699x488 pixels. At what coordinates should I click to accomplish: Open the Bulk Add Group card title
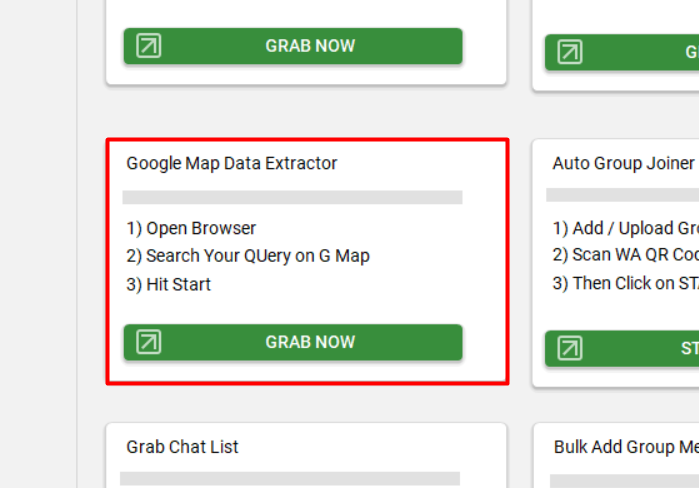coord(626,447)
